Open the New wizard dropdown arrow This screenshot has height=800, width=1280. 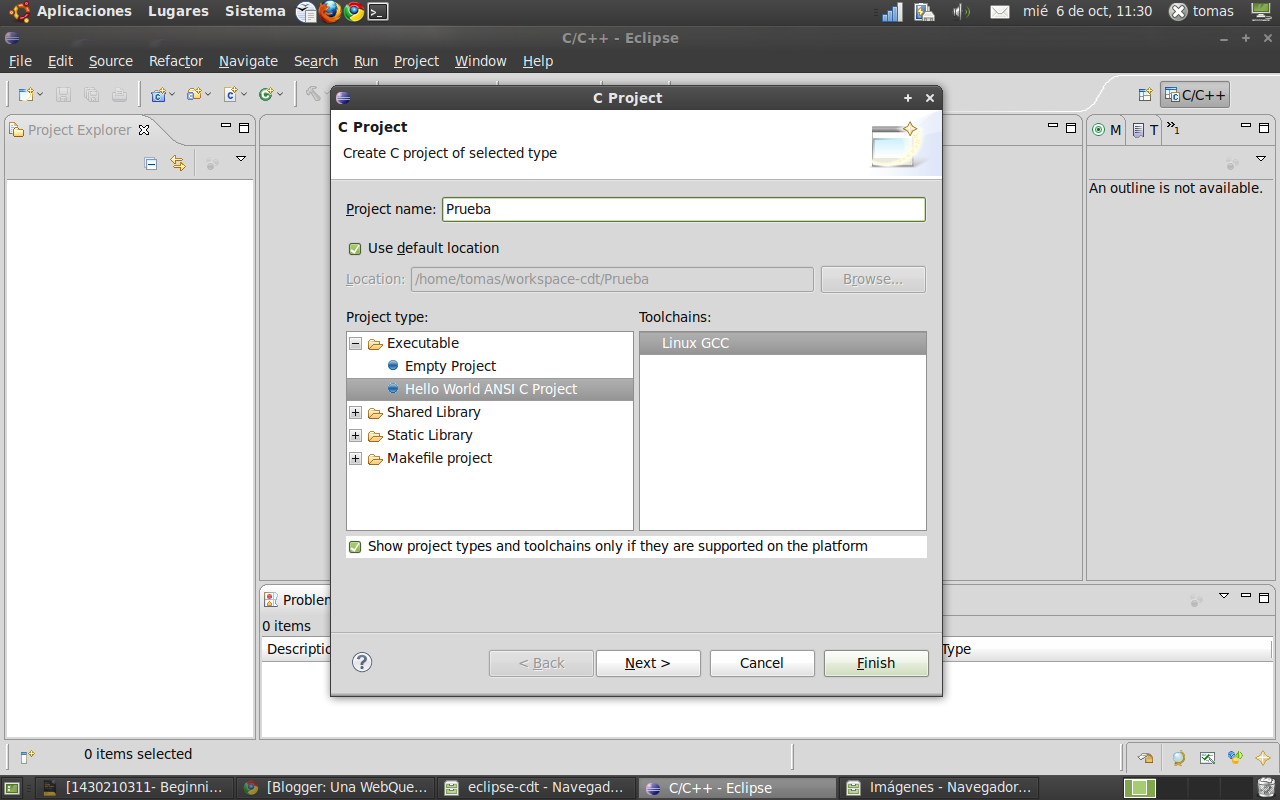click(x=40, y=95)
